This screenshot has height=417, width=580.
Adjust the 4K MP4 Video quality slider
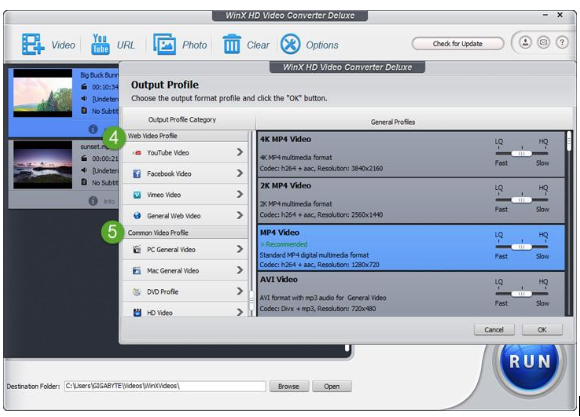click(522, 153)
